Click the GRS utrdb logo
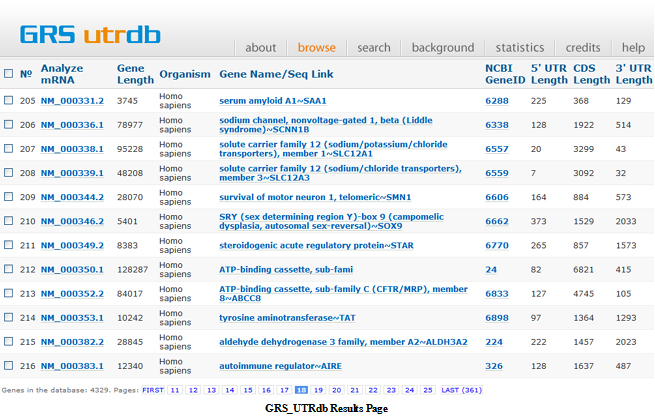This screenshot has height=416, width=655. pyautogui.click(x=90, y=34)
